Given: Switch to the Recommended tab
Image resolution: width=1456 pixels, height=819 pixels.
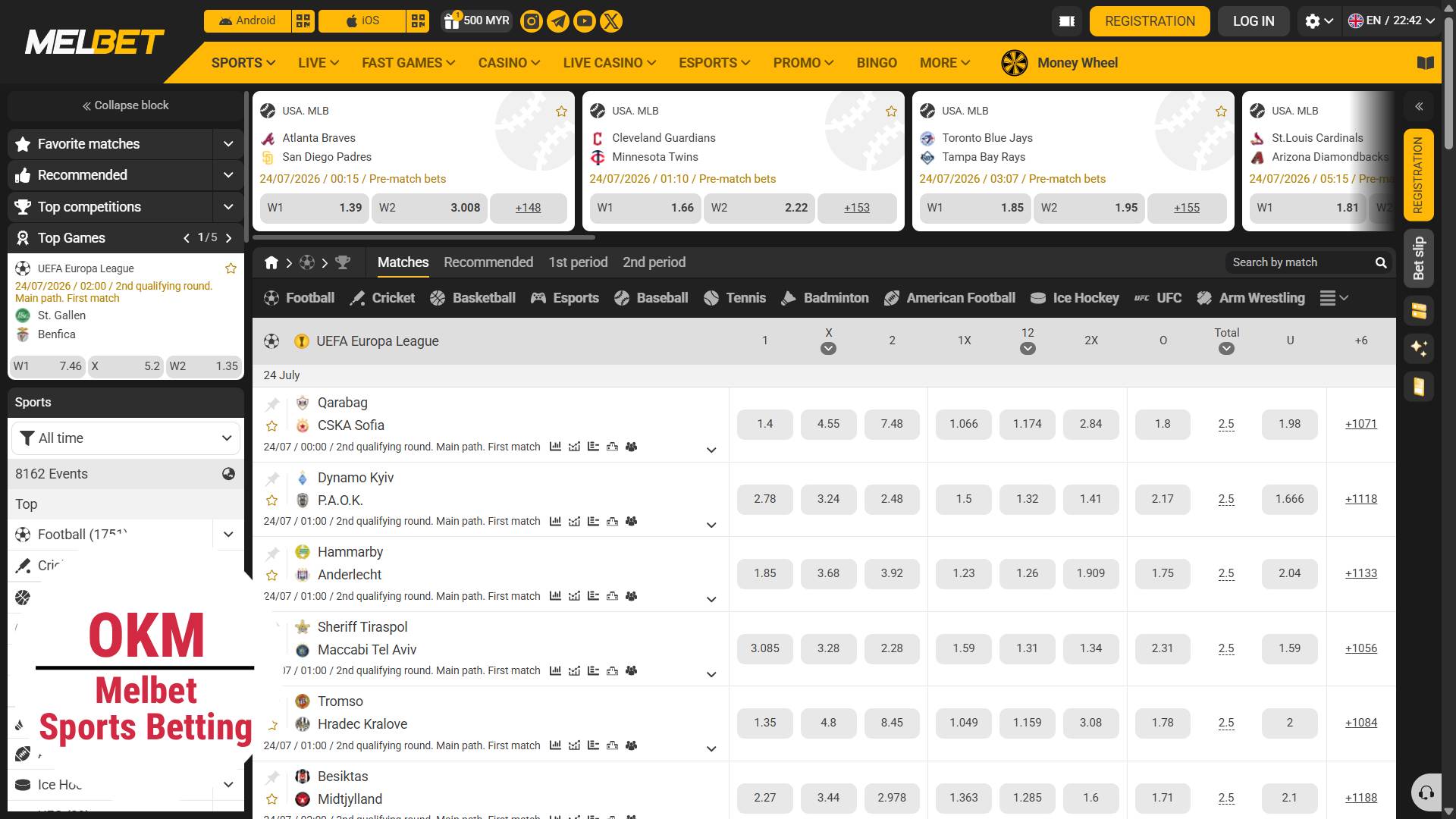Looking at the screenshot, I should click(488, 262).
